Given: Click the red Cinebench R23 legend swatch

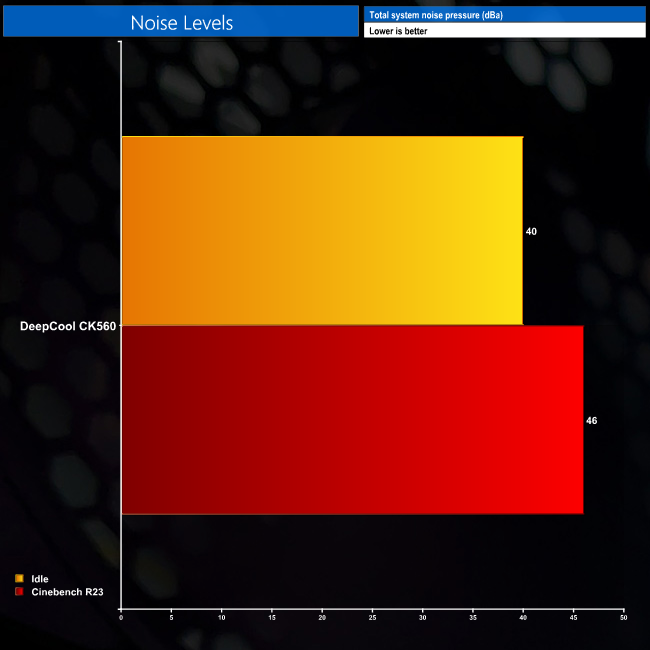Looking at the screenshot, I should pos(19,592).
